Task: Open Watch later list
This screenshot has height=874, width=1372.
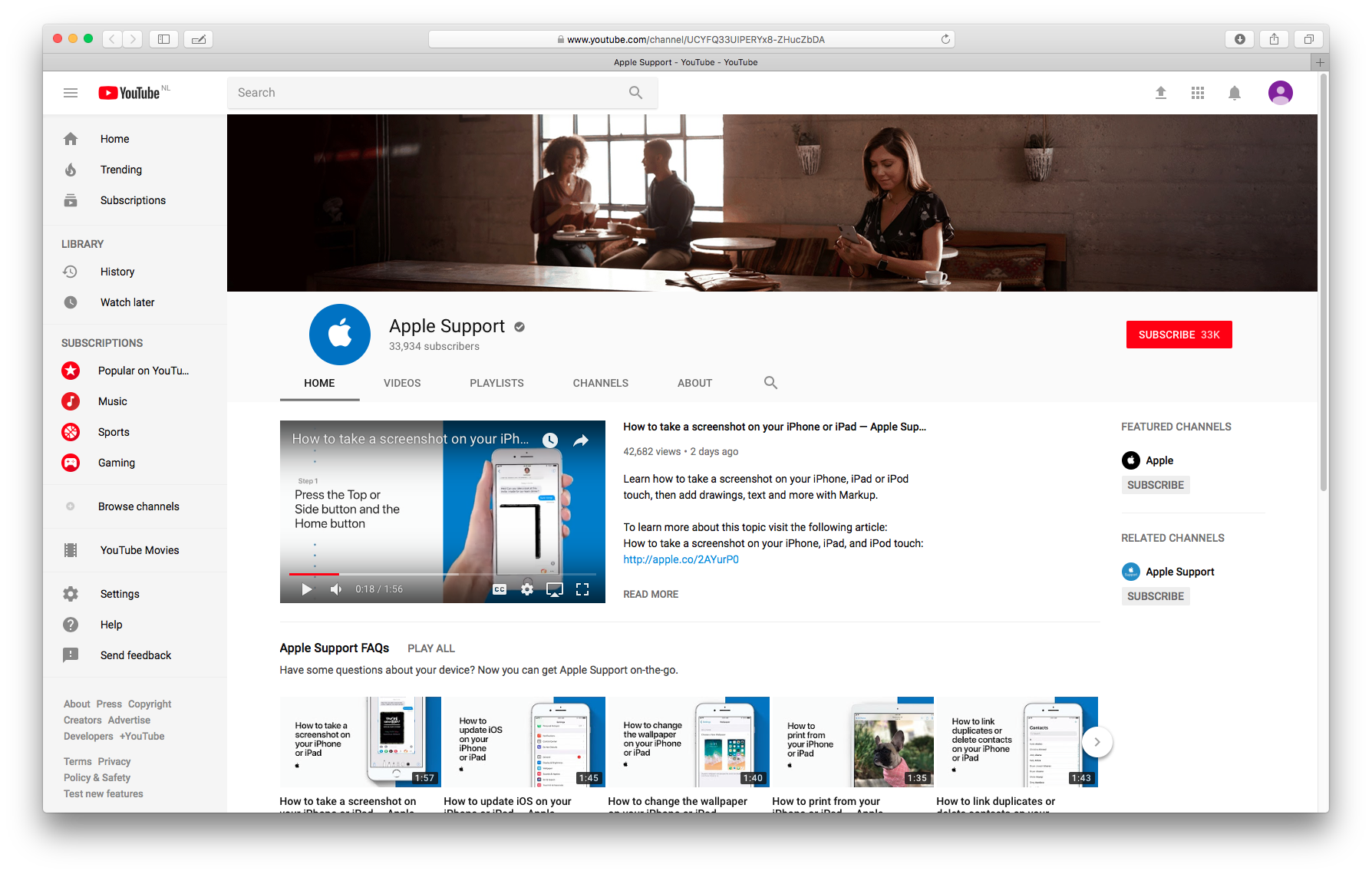Action: (x=135, y=302)
